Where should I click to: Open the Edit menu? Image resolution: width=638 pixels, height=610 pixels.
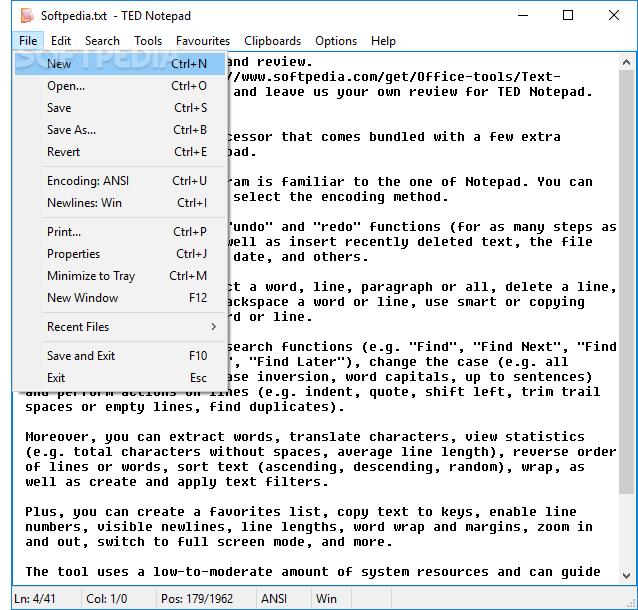61,41
